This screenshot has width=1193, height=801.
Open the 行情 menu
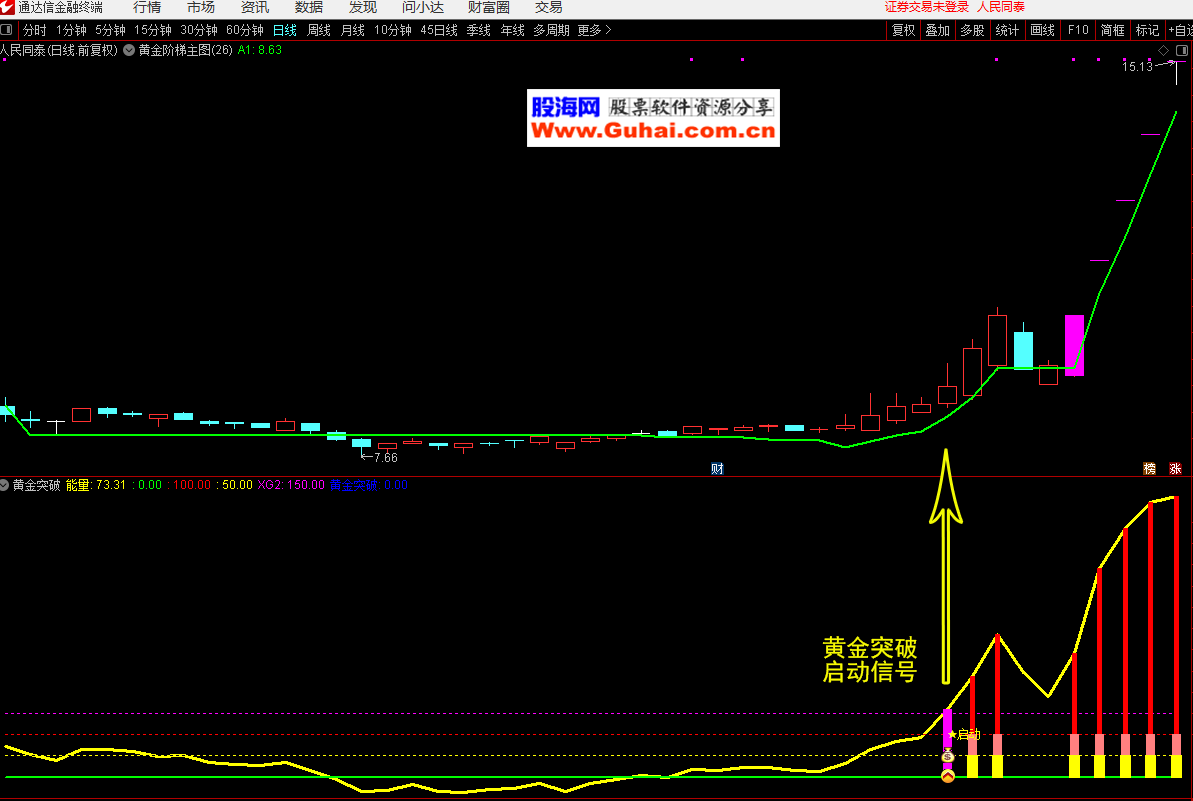[147, 7]
